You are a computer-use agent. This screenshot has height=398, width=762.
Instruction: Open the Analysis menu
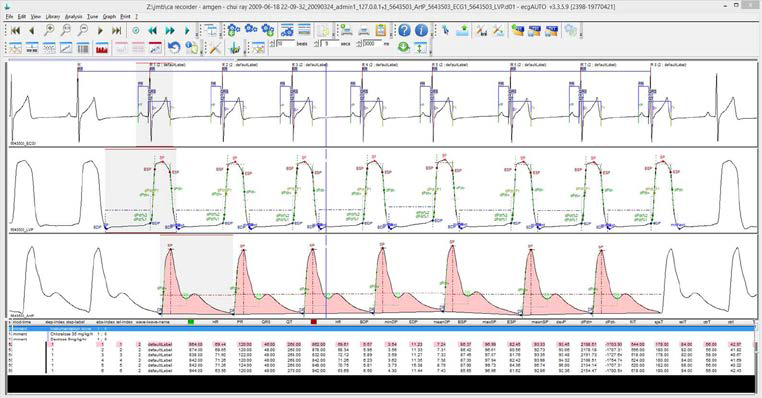coord(74,17)
